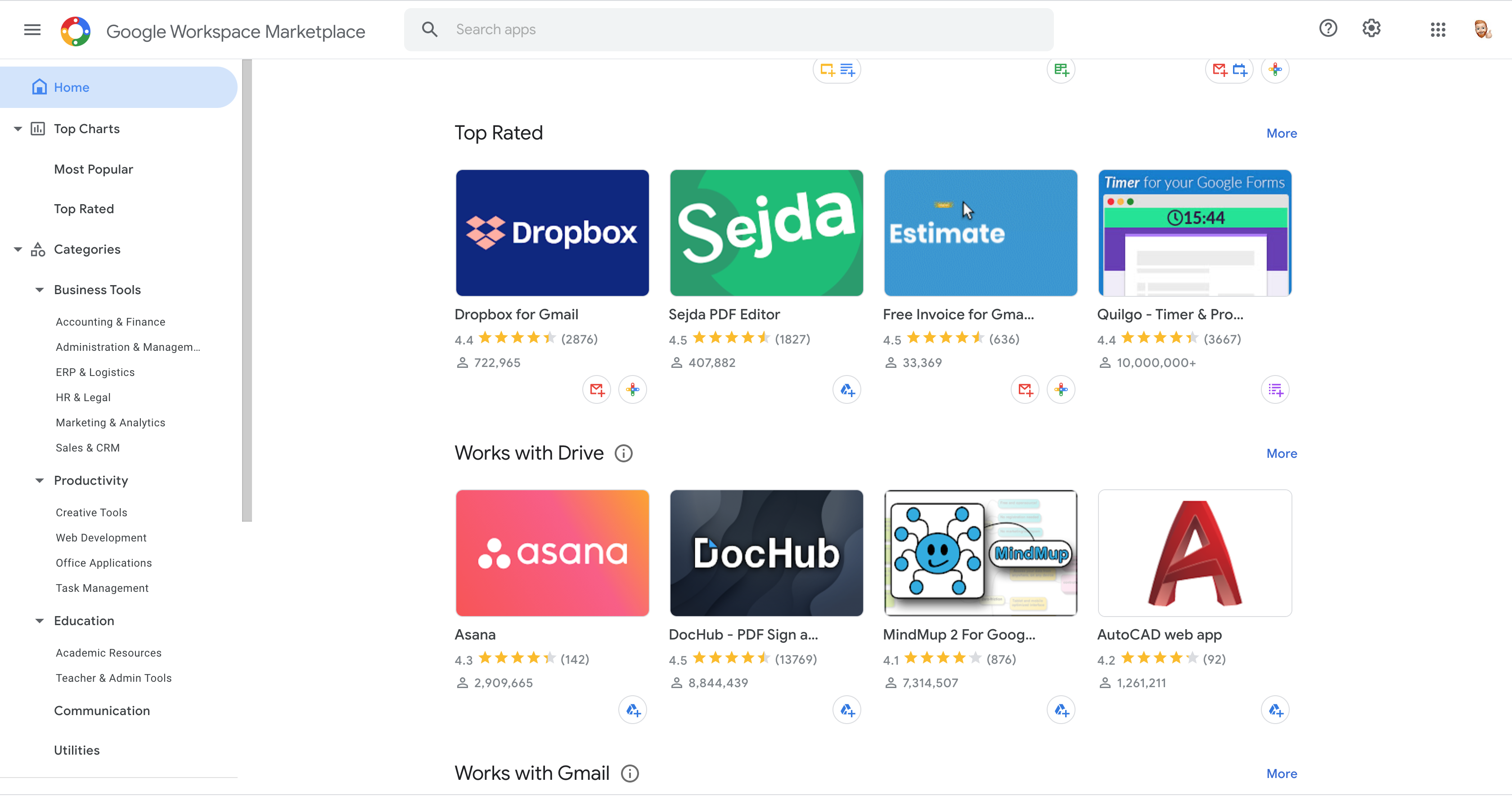Viewport: 1512px width, 796px height.
Task: Open the Utilities category
Action: pos(77,750)
